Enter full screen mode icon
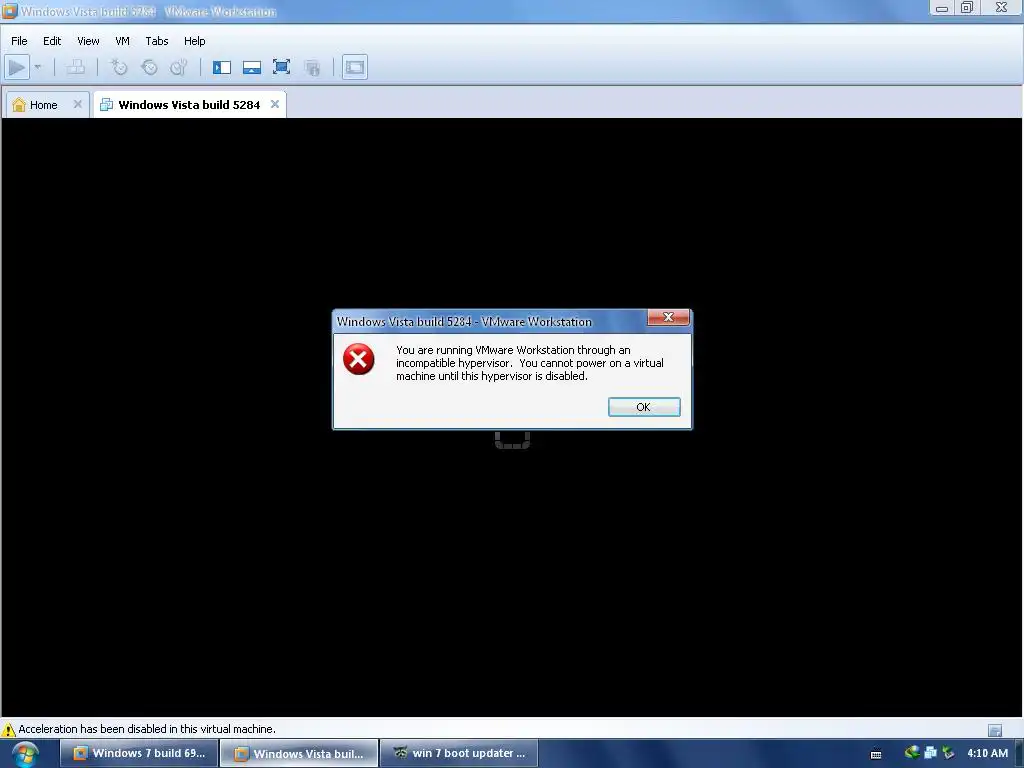 tap(281, 67)
